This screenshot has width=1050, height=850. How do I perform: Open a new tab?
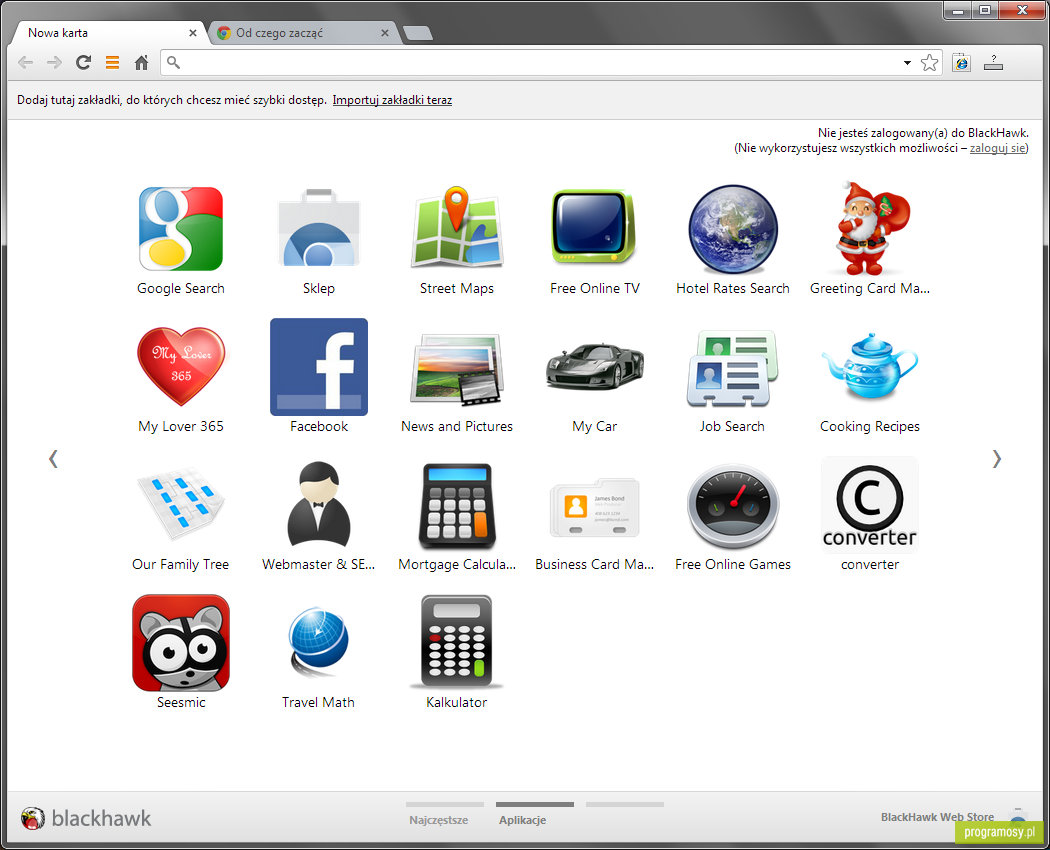(418, 33)
